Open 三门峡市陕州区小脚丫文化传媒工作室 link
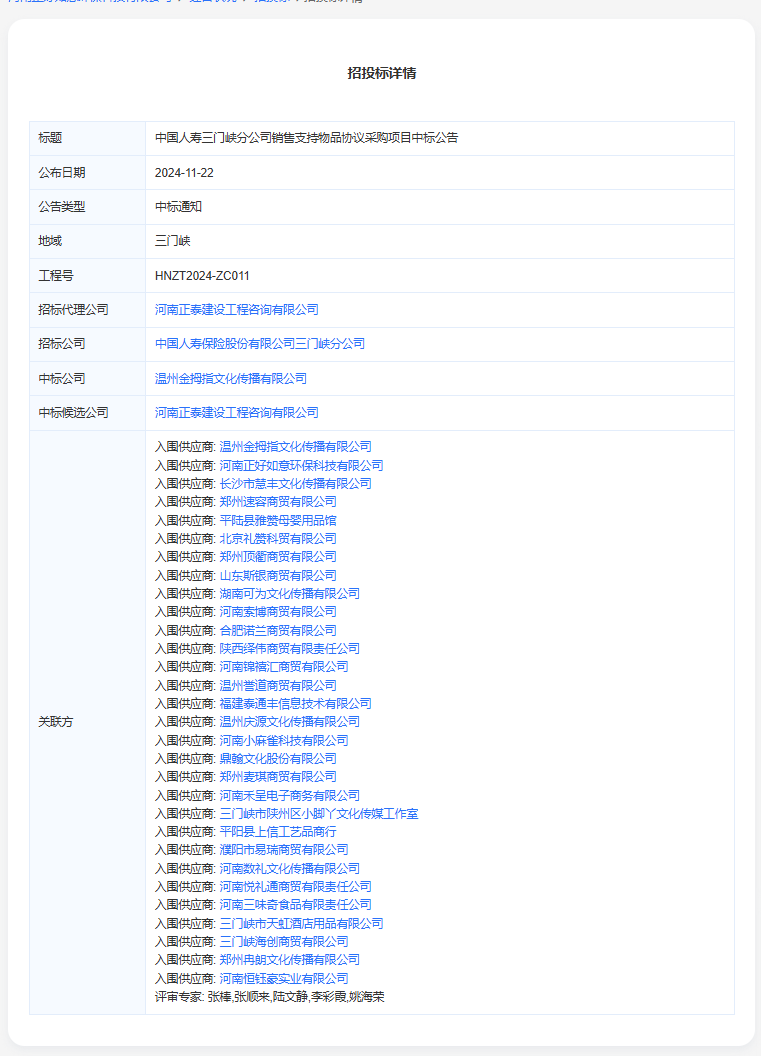This screenshot has height=1056, width=761. point(318,814)
